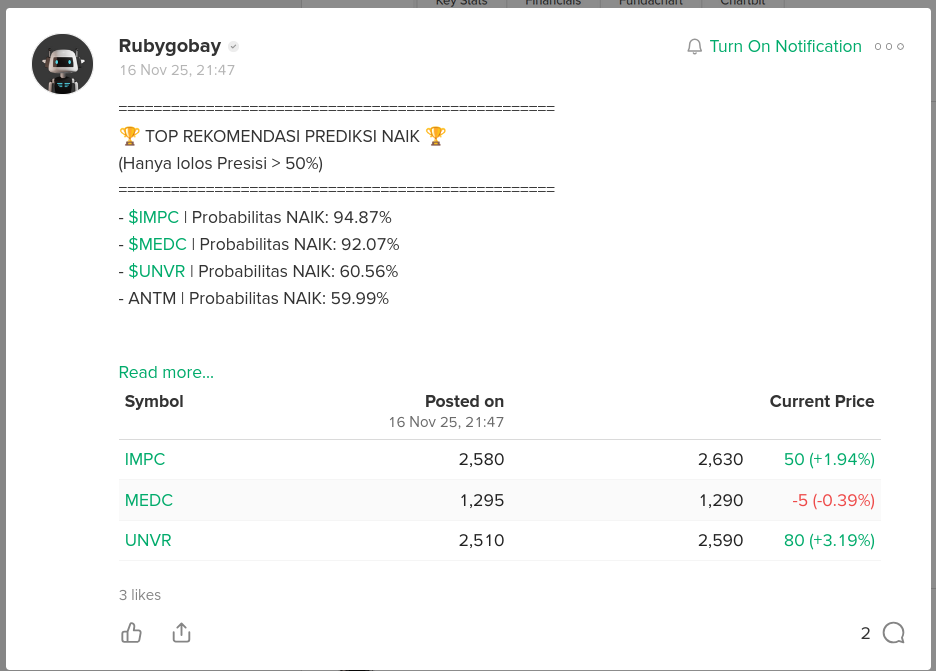The width and height of the screenshot is (936, 671).
Task: Click the comment count number 2
Action: click(865, 633)
